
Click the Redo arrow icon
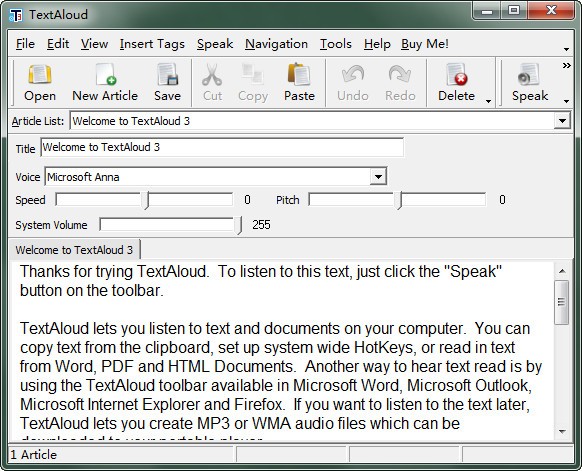coord(400,74)
